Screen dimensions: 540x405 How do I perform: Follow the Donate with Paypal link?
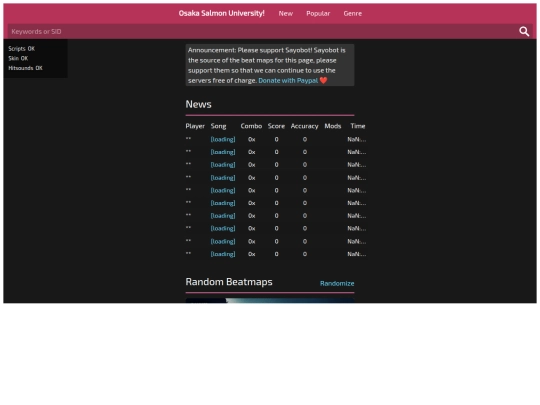(x=288, y=81)
